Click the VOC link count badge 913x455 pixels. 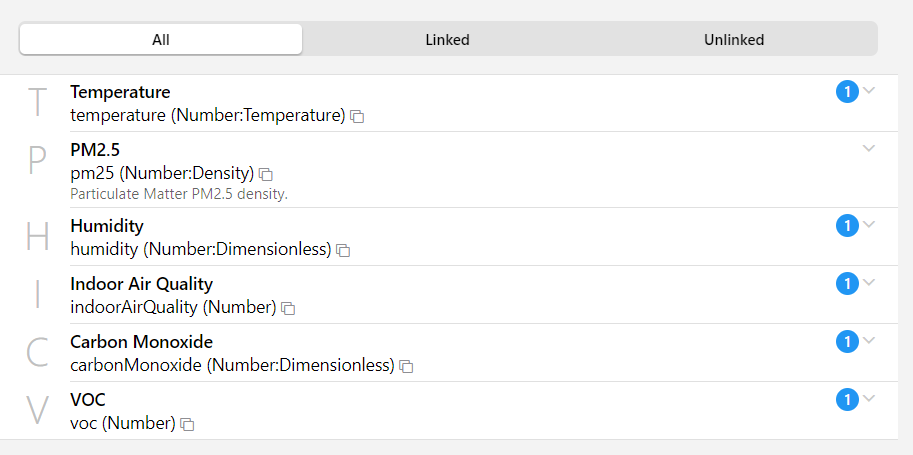tap(847, 400)
